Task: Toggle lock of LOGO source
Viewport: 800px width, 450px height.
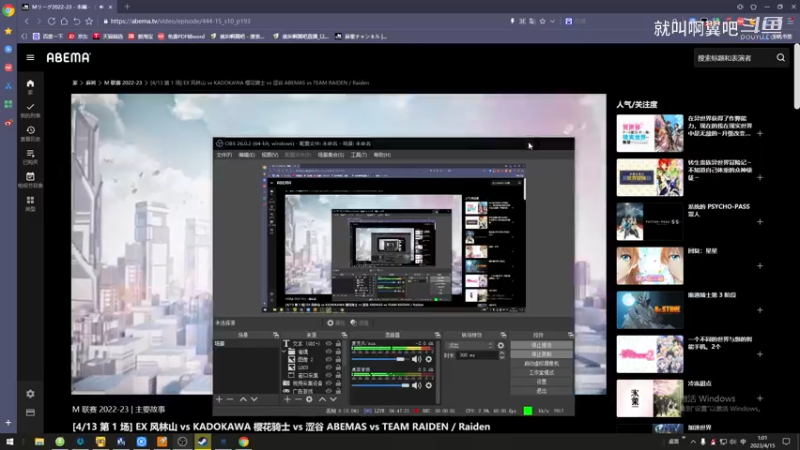Action: (x=338, y=367)
